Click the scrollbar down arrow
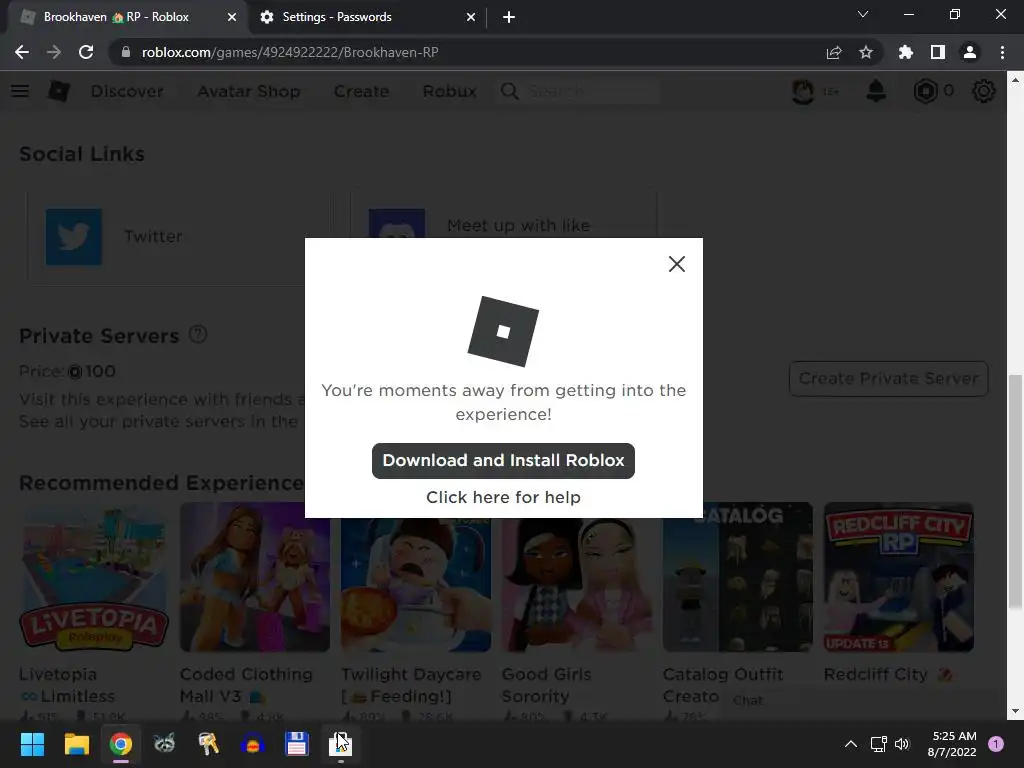The image size is (1024, 768). pyautogui.click(x=1014, y=711)
